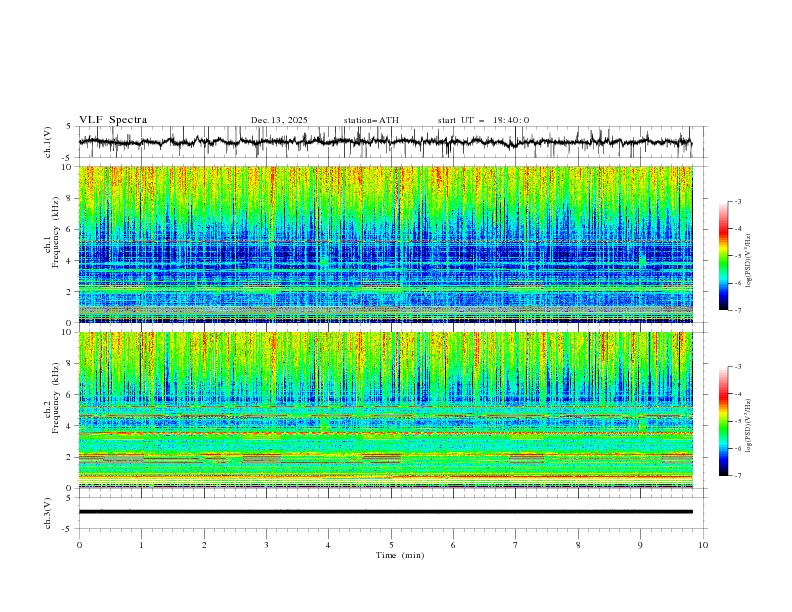
Task: Click inside the ch.2 spectrogram panel
Action: click(x=386, y=410)
